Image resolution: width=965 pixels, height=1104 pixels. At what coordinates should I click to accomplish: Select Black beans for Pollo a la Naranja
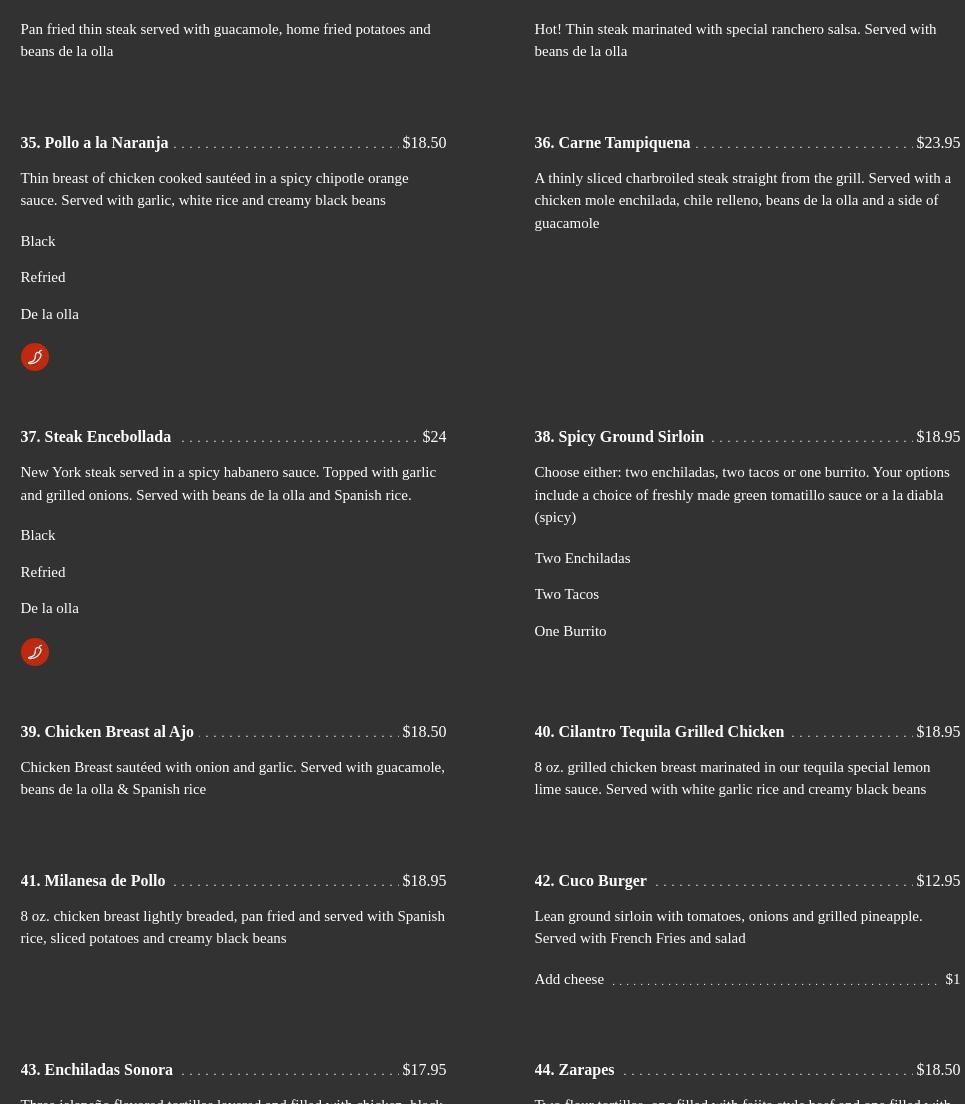[38, 241]
